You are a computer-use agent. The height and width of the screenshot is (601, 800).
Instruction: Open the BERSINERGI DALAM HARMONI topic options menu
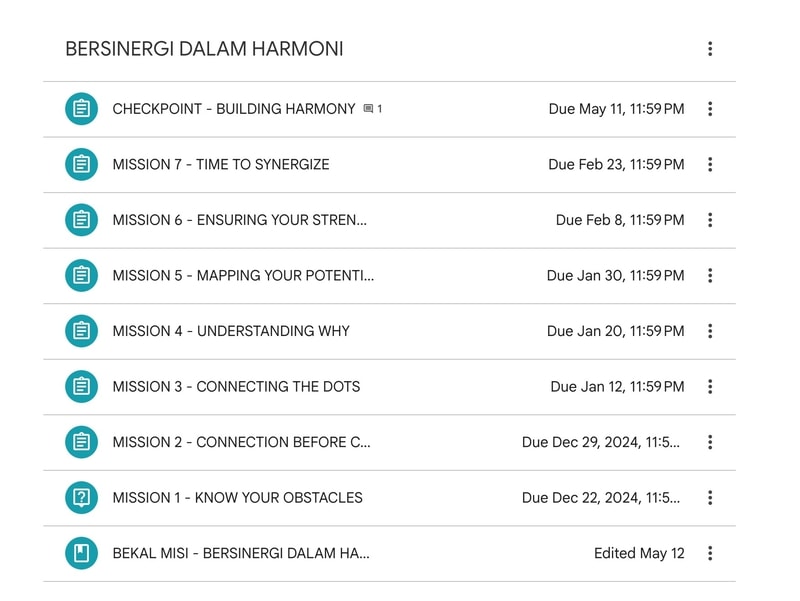click(710, 49)
